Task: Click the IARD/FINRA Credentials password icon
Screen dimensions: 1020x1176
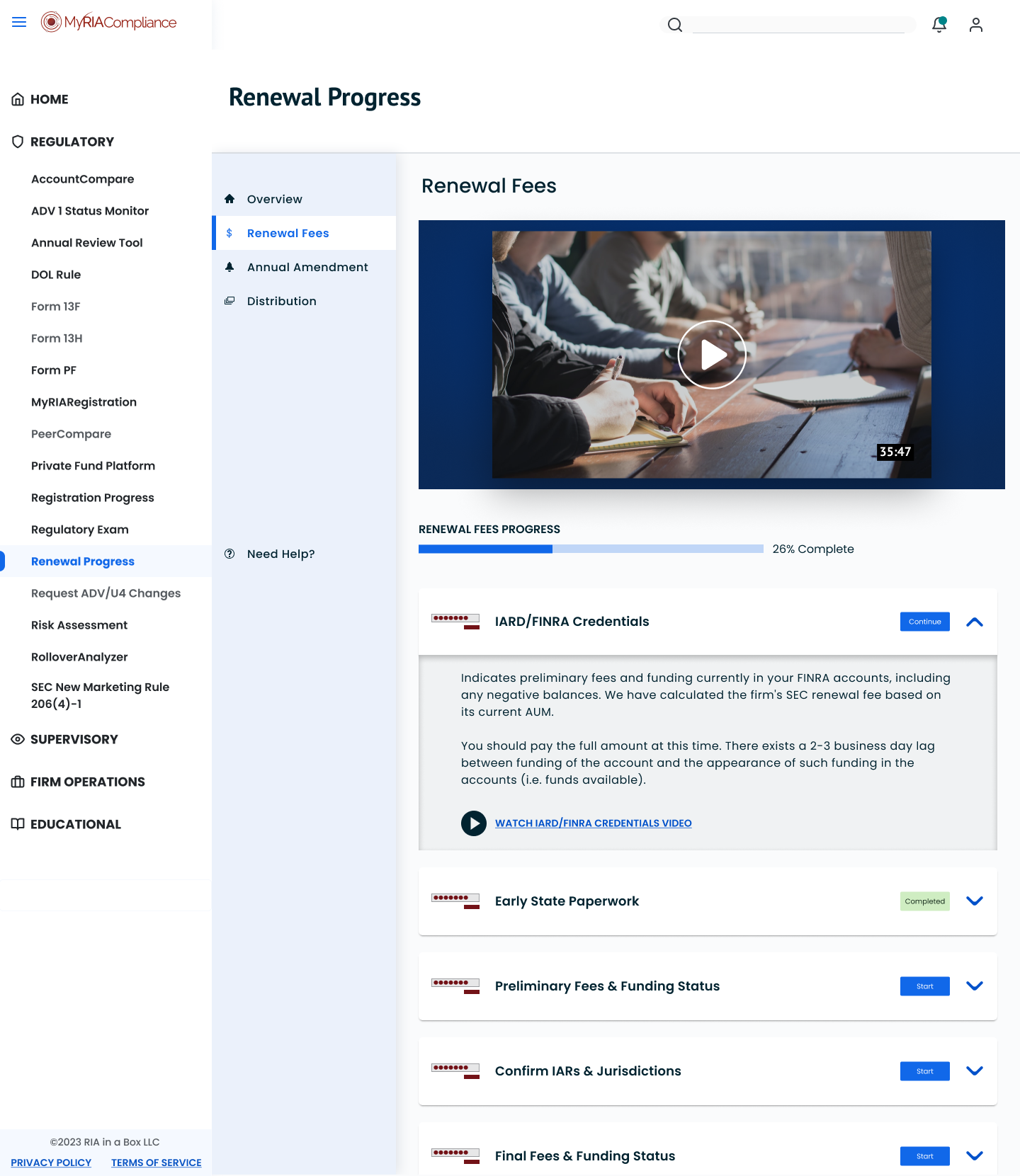Action: click(x=455, y=622)
